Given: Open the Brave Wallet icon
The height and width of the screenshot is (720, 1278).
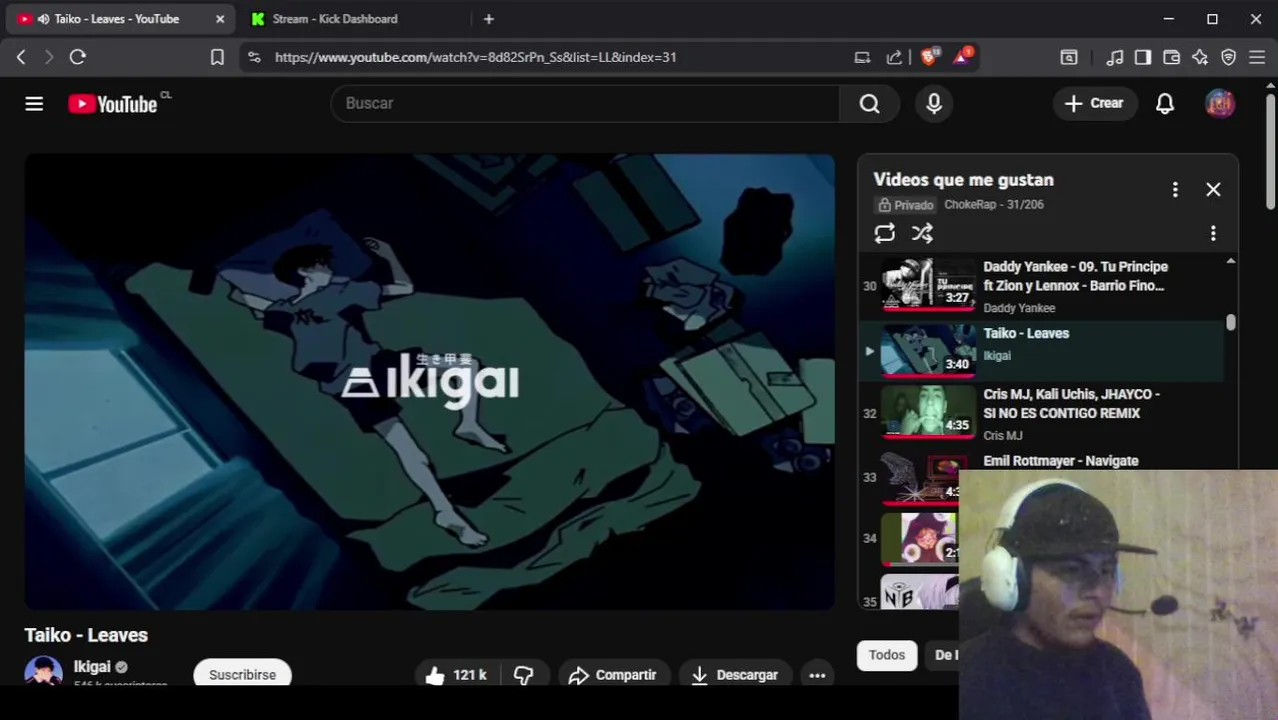Looking at the screenshot, I should 1171,57.
